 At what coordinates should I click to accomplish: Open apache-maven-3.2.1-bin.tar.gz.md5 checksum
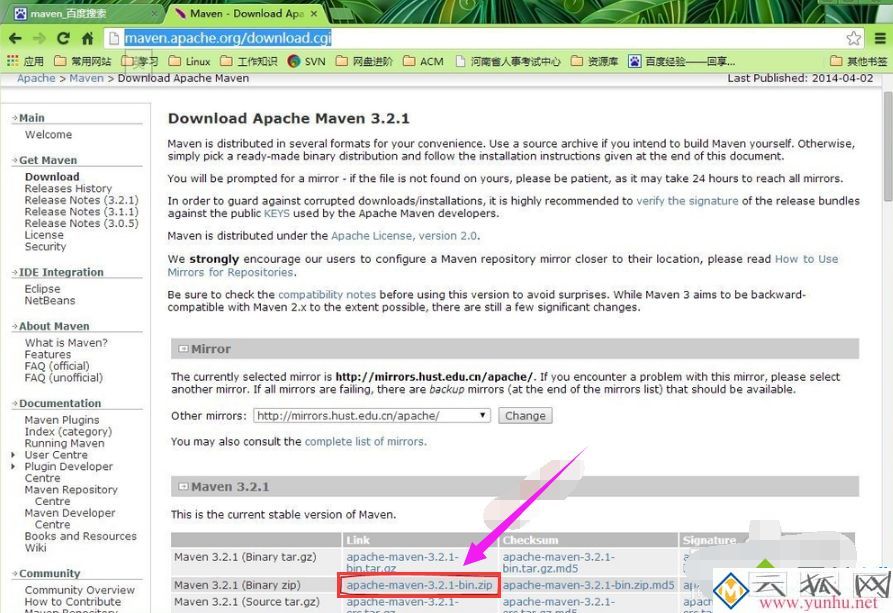(x=559, y=562)
